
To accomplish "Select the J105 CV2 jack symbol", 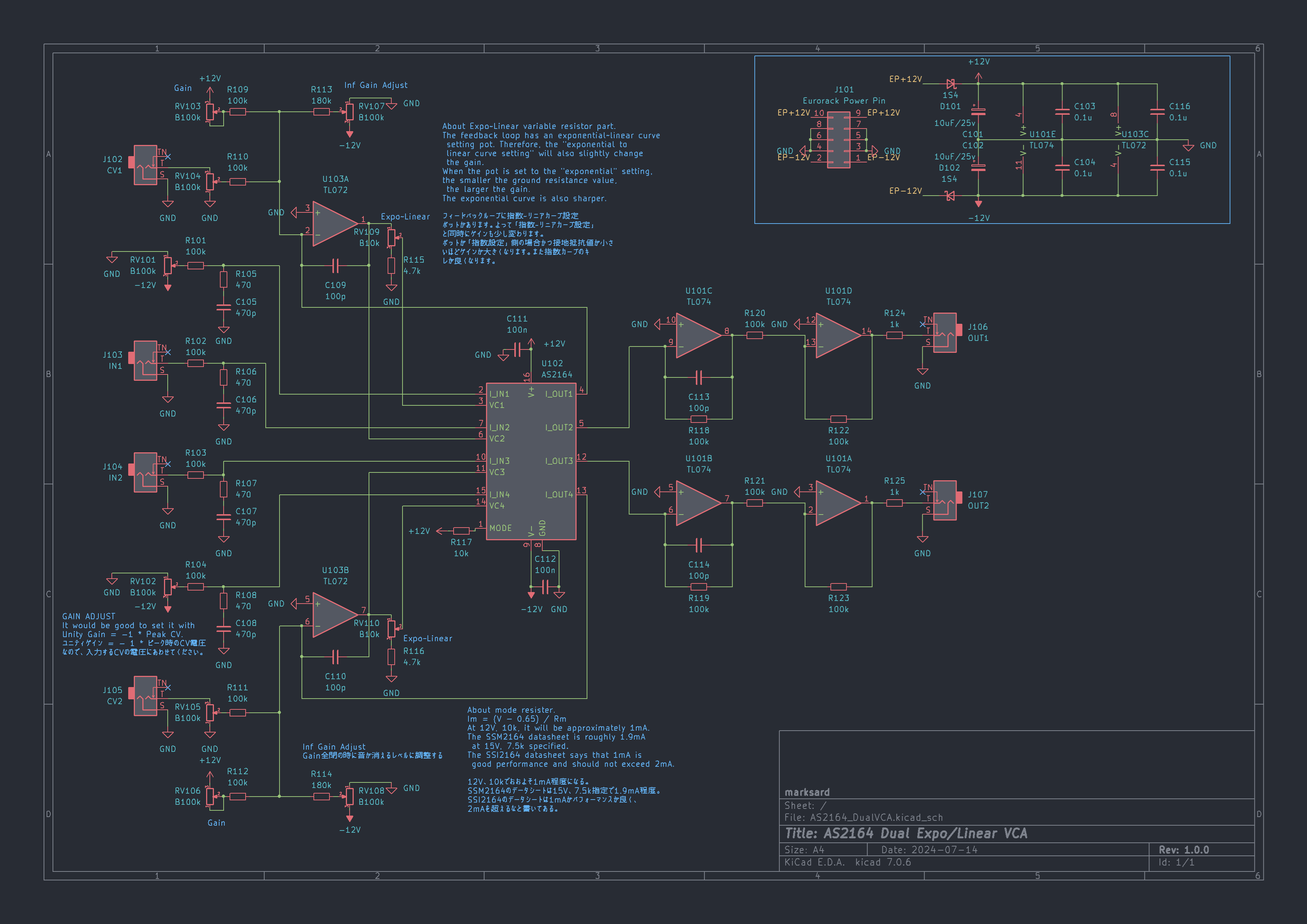I will click(x=145, y=696).
